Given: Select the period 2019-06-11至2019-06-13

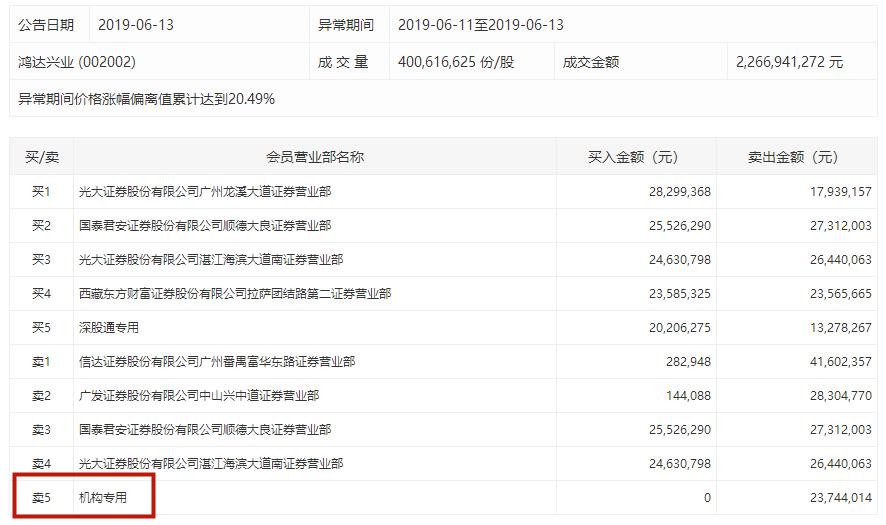Looking at the screenshot, I should coord(481,25).
